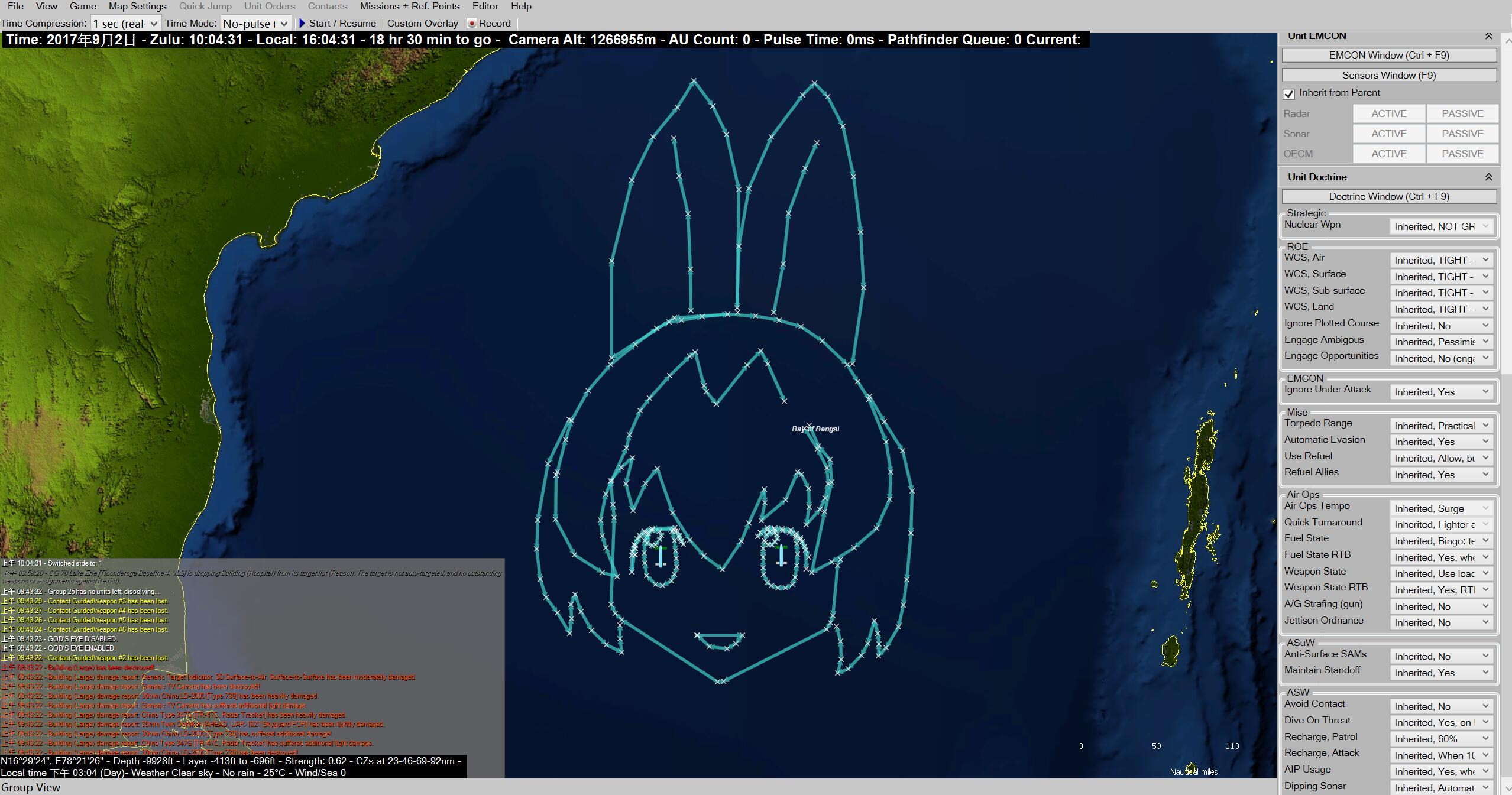The height and width of the screenshot is (795, 1512).
Task: Click the Custom Overlay toolbar item
Action: 422,23
